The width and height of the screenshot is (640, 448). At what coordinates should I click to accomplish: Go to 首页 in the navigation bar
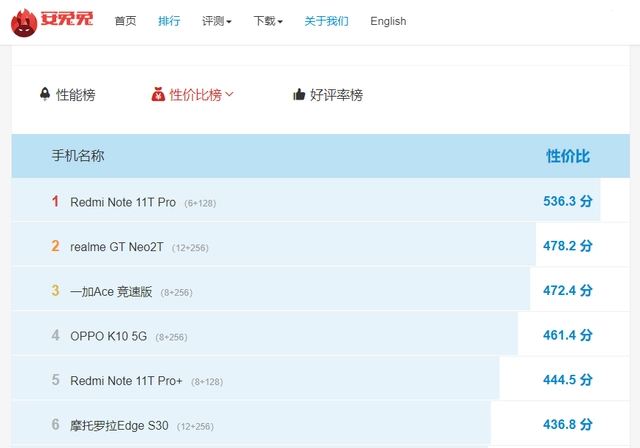126,21
